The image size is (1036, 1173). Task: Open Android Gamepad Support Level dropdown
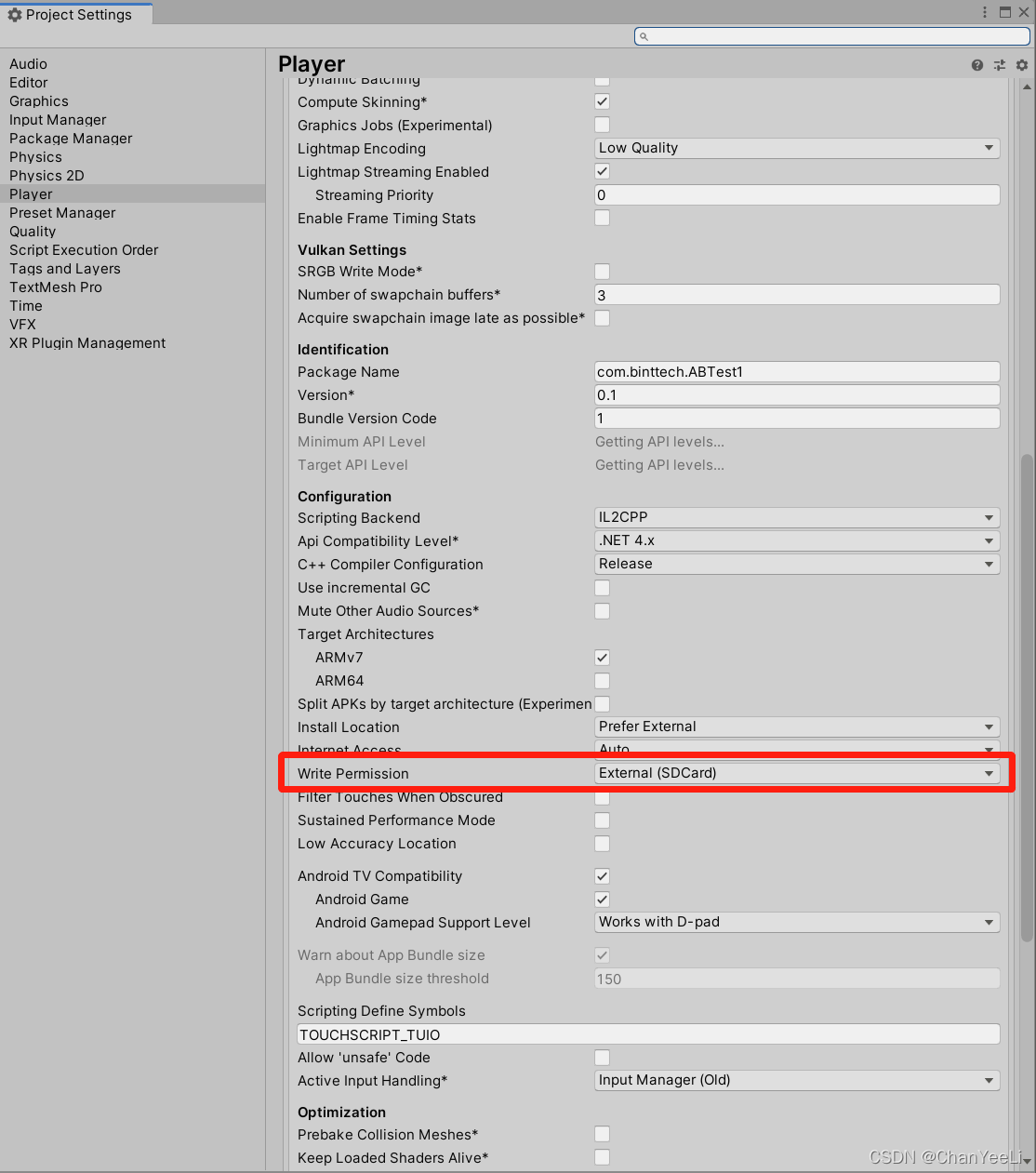click(x=797, y=922)
